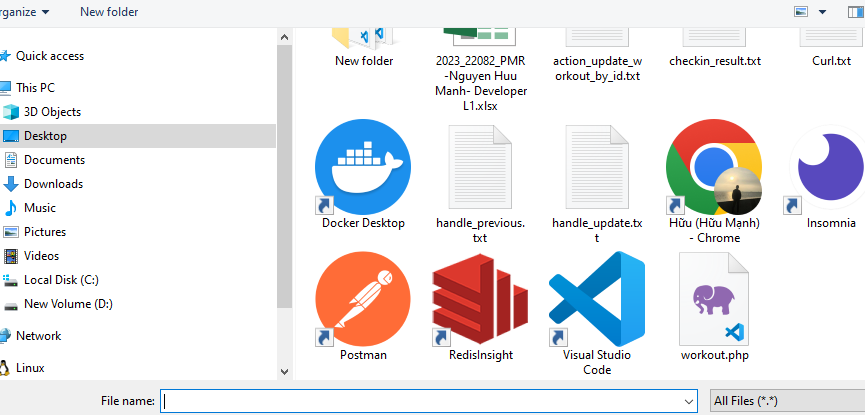Expand the File name history dropdown
865x415 pixels.
coord(688,401)
